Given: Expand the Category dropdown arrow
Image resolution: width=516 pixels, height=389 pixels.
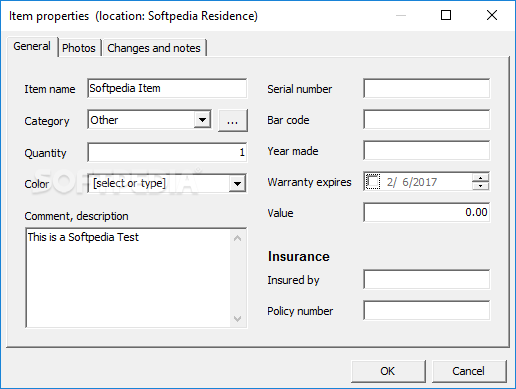Looking at the screenshot, I should pos(202,120).
